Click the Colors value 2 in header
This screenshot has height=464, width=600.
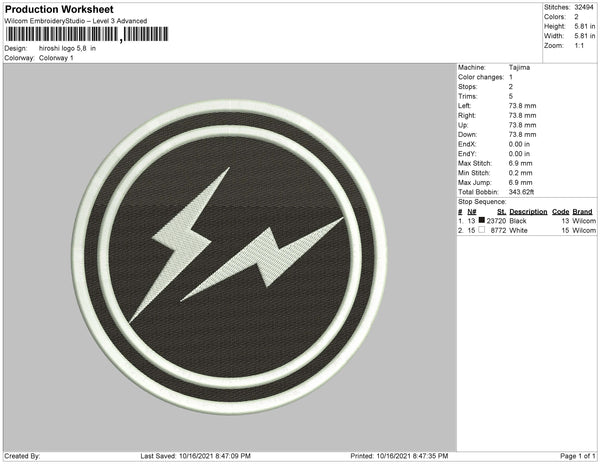576,17
